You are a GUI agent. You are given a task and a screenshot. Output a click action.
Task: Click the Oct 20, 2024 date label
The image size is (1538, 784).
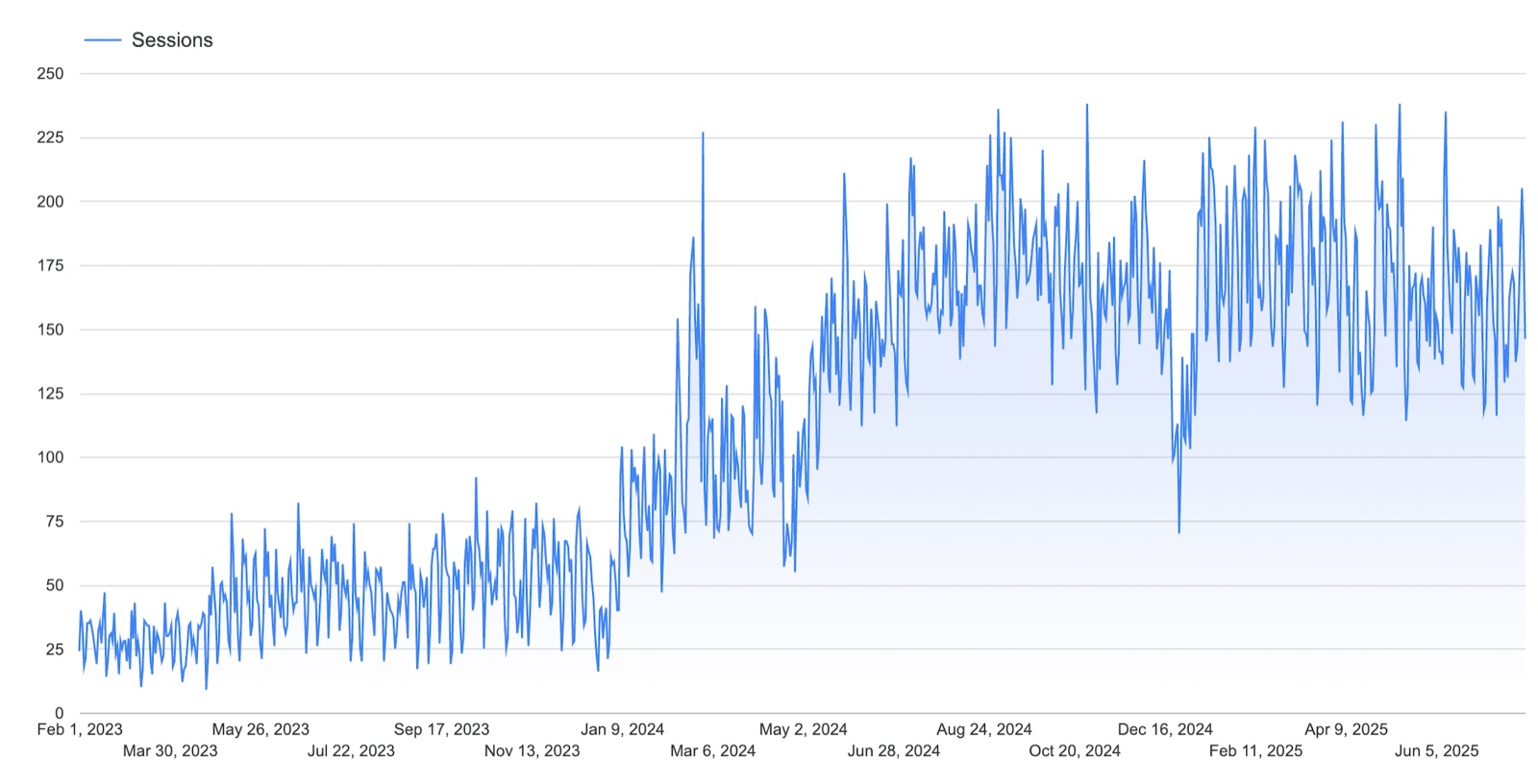pos(1074,750)
